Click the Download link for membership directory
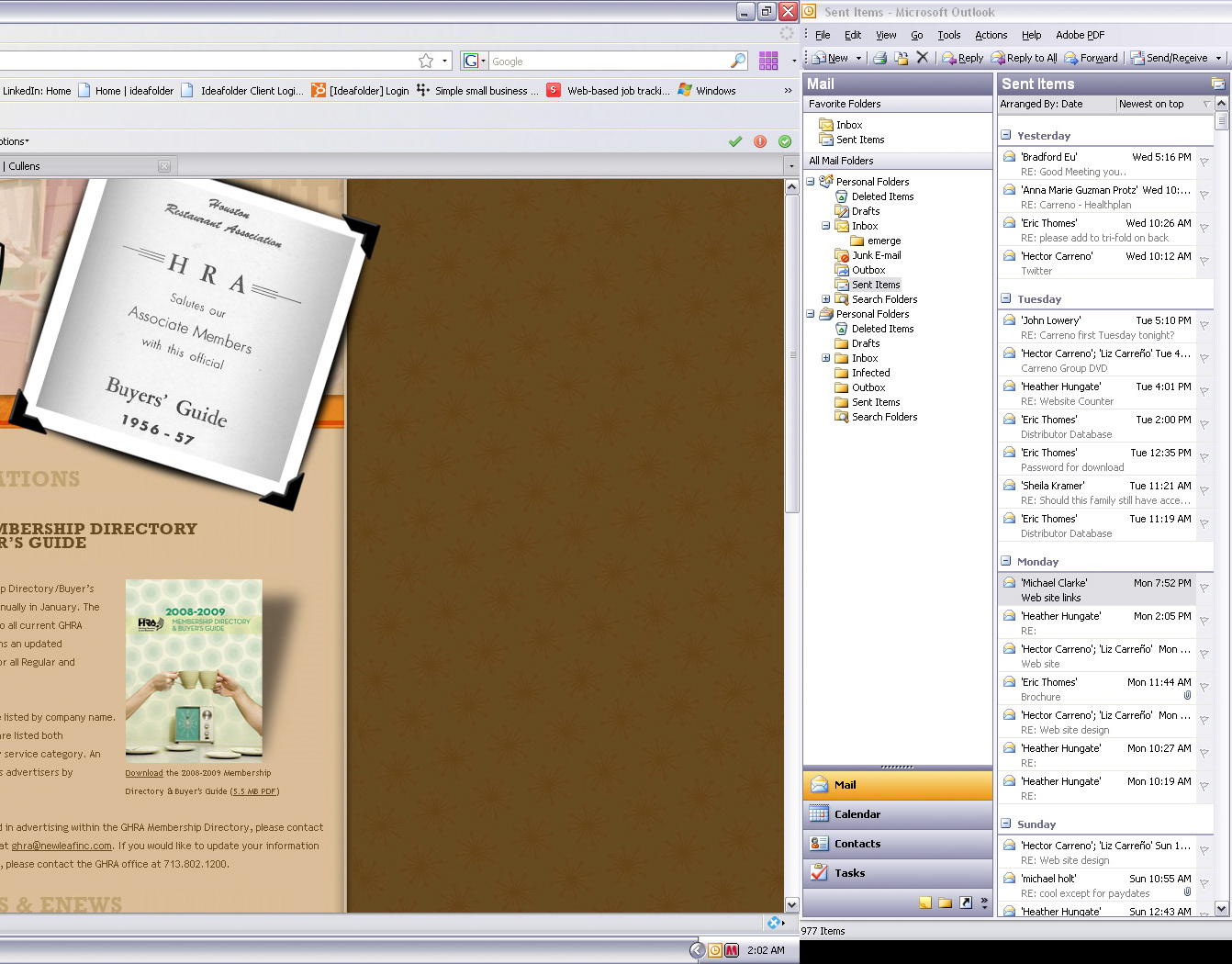Screen dimensions: 1232x964 [144, 773]
